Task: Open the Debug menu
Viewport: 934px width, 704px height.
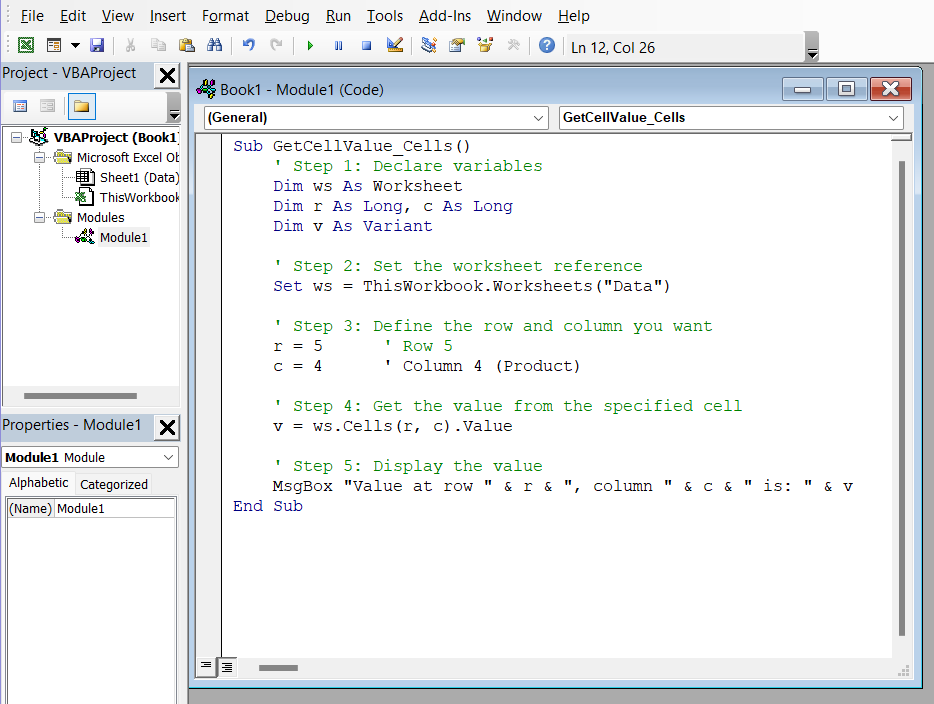Action: pos(287,16)
